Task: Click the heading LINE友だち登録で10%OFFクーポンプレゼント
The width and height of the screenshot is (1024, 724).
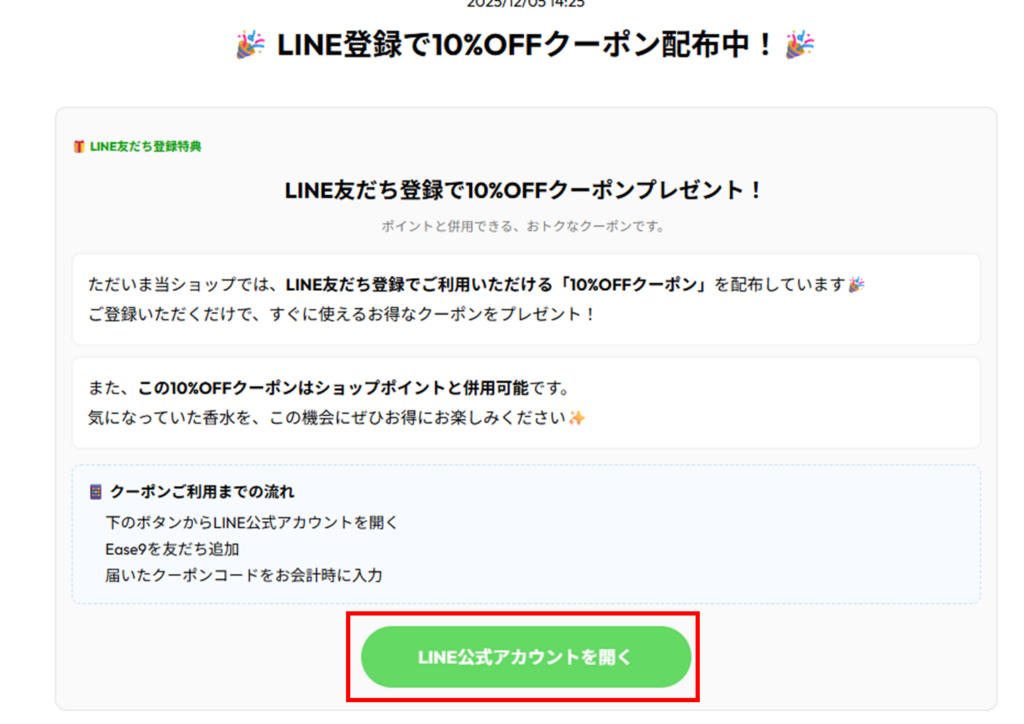Action: [525, 190]
